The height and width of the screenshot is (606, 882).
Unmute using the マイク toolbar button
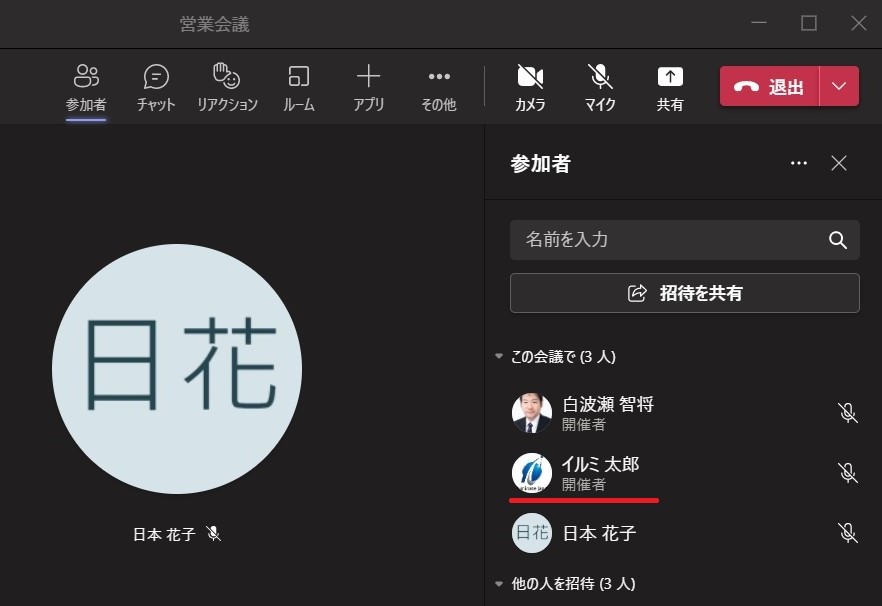tap(600, 88)
